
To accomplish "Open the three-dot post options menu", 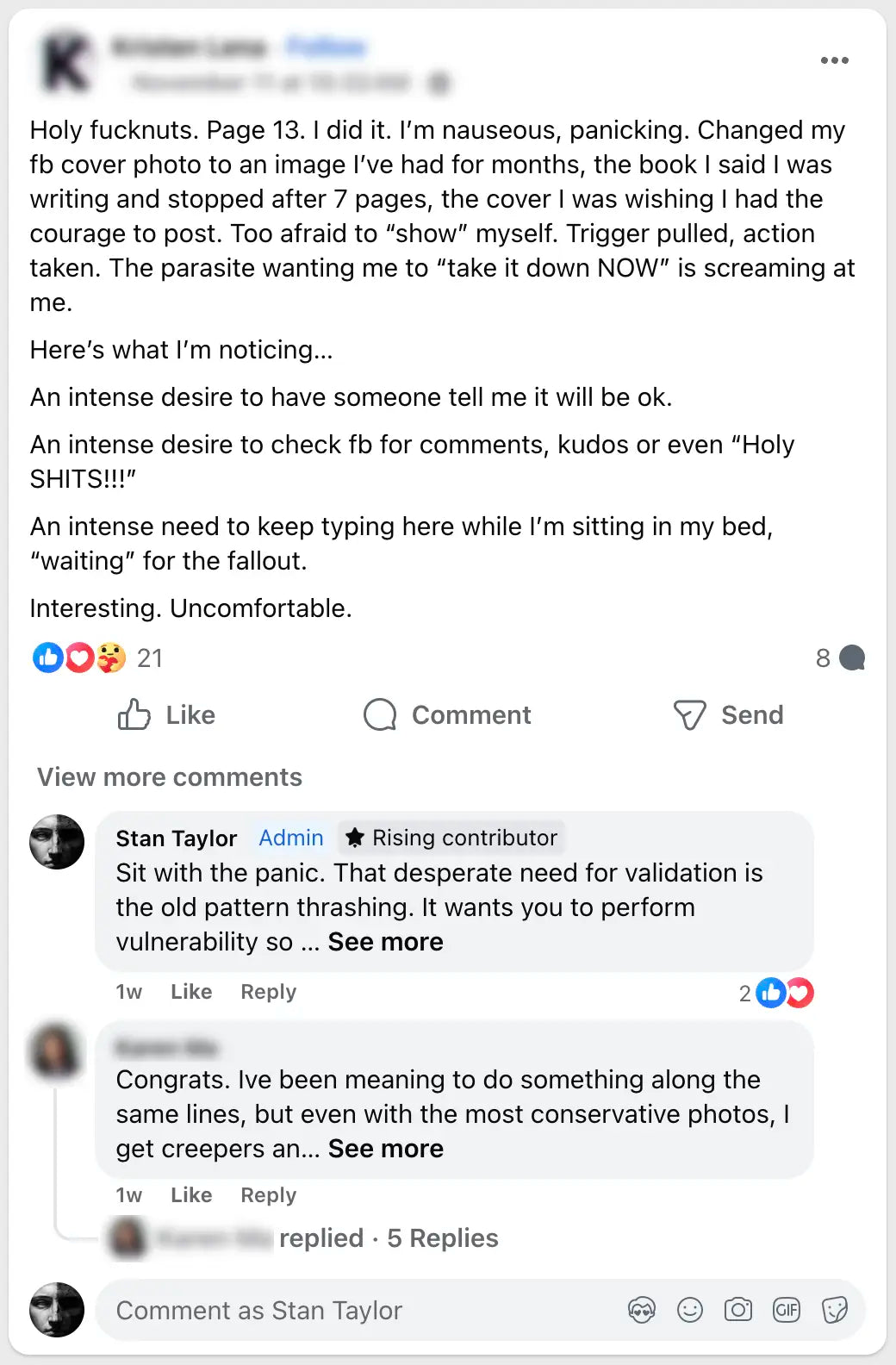I will coord(834,60).
